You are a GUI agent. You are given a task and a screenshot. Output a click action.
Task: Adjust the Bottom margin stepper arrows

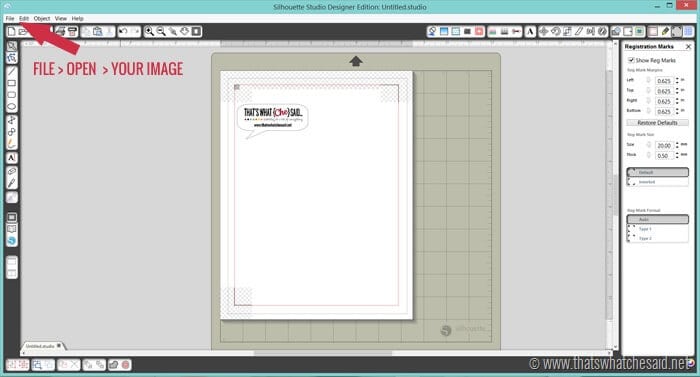point(677,111)
